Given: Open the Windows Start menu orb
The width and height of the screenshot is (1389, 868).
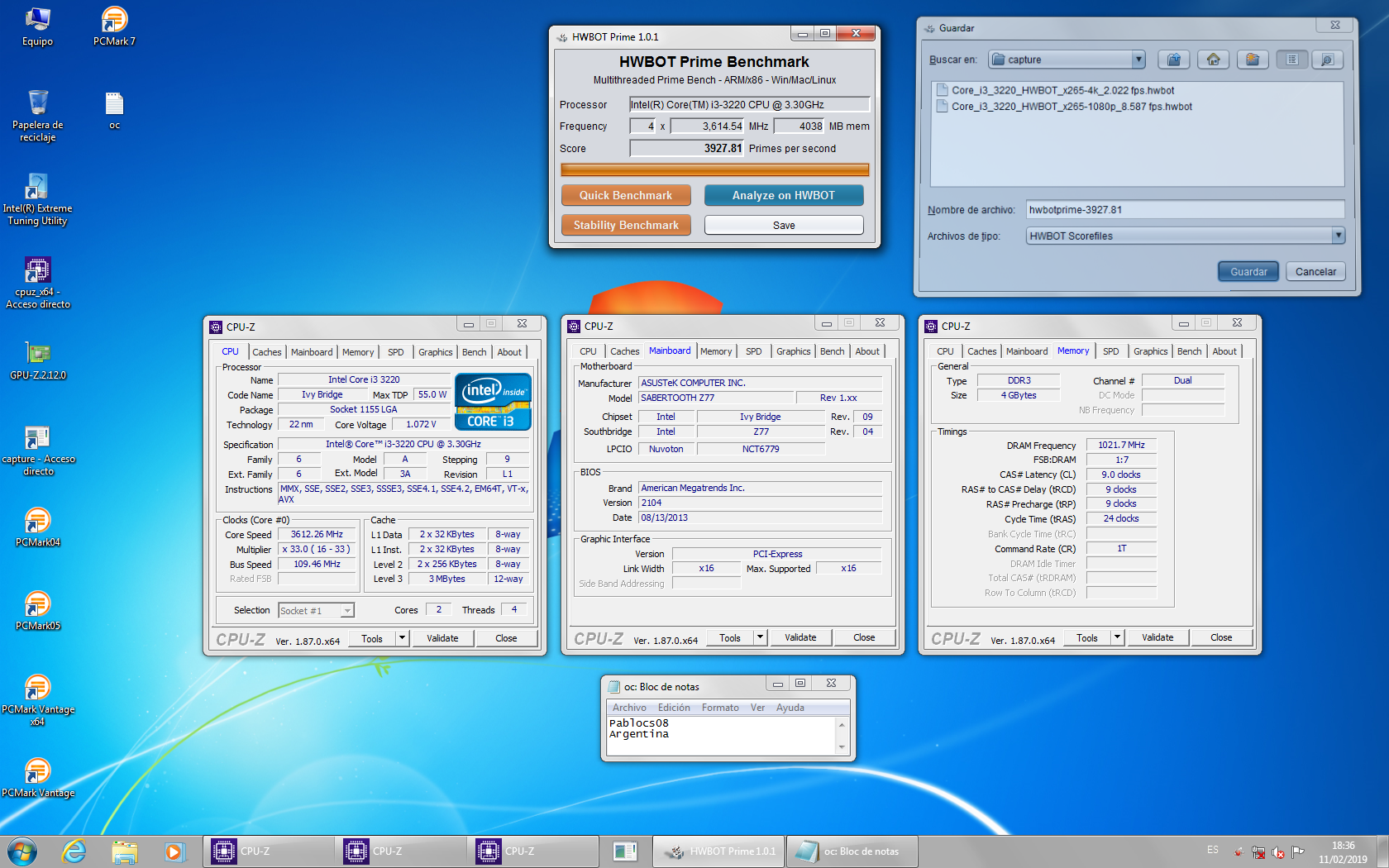Looking at the screenshot, I should tap(22, 851).
